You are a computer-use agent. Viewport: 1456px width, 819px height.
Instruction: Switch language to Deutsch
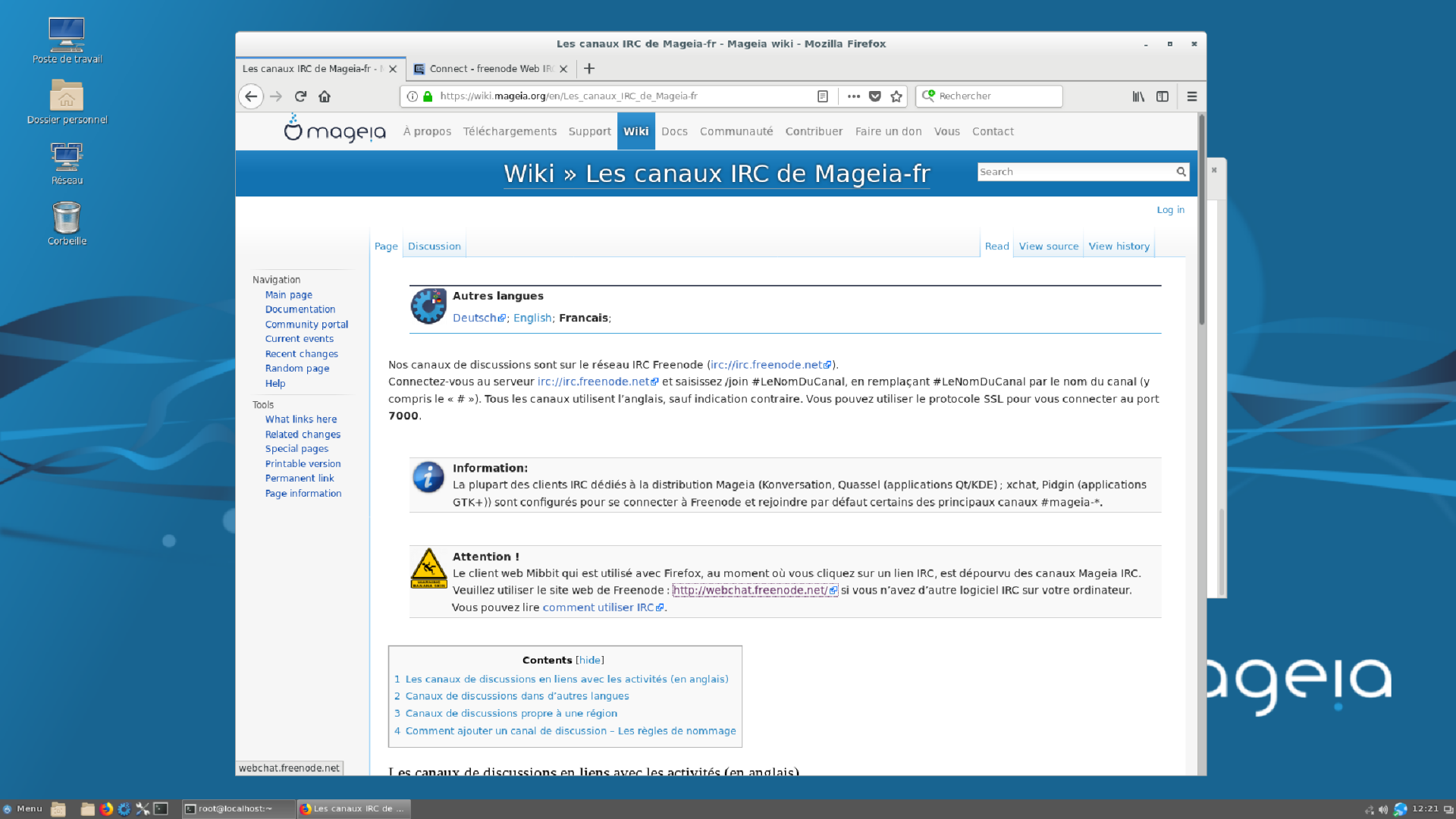tap(479, 318)
